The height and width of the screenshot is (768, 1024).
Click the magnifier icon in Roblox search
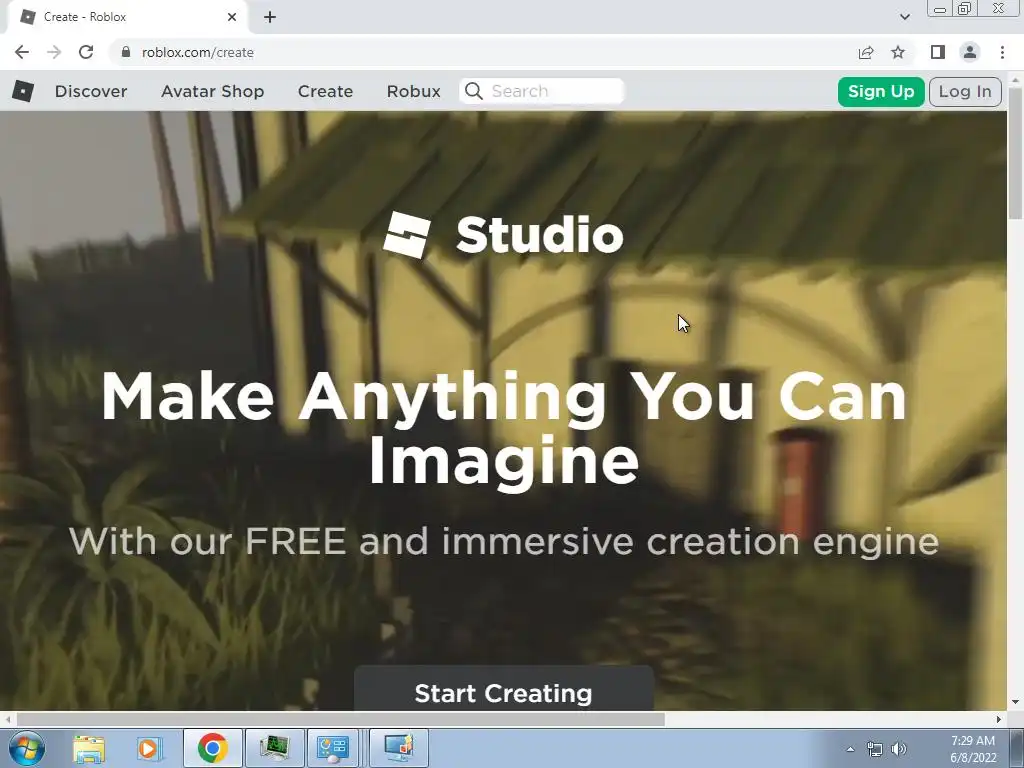(x=474, y=91)
